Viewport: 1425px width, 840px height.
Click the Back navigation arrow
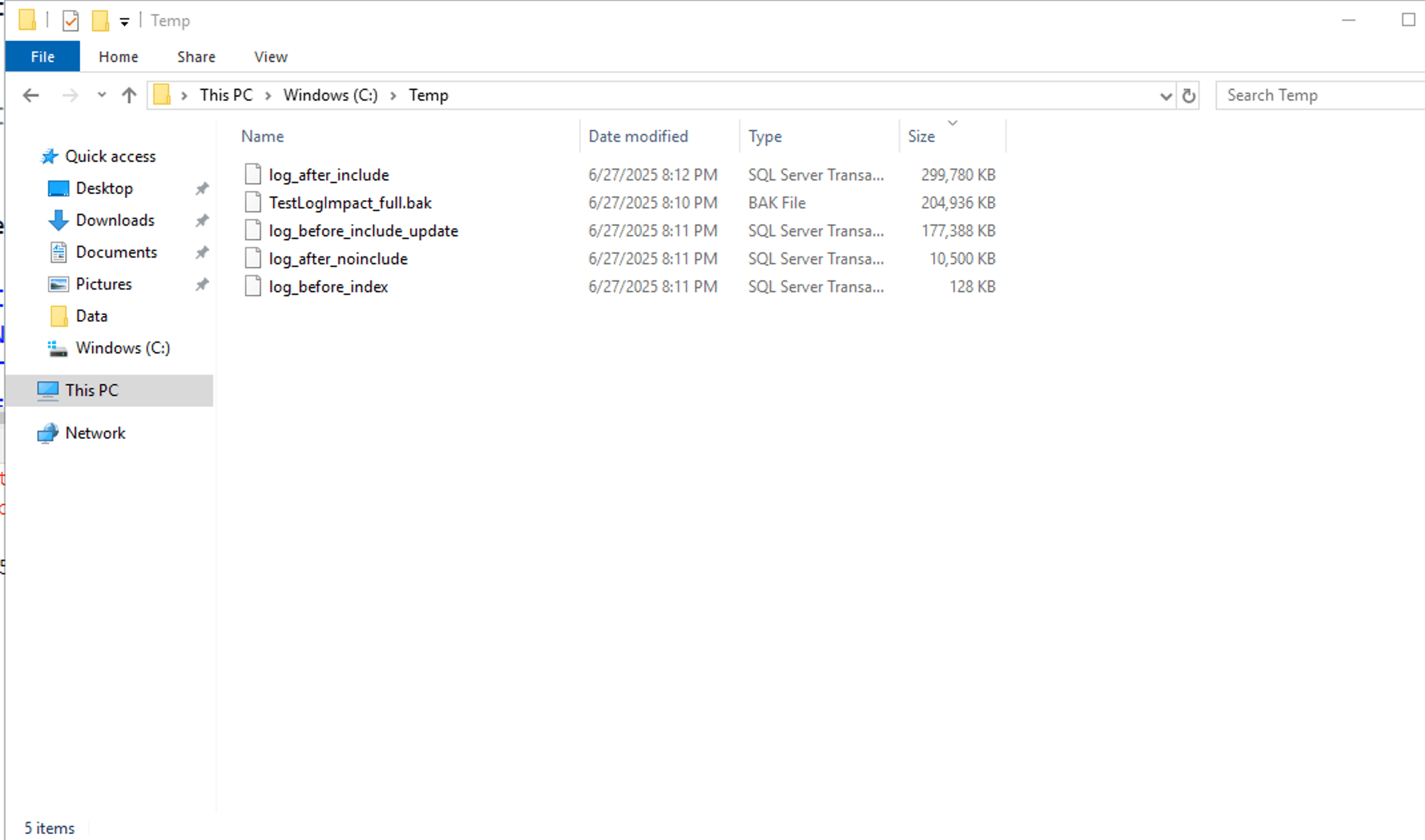31,96
